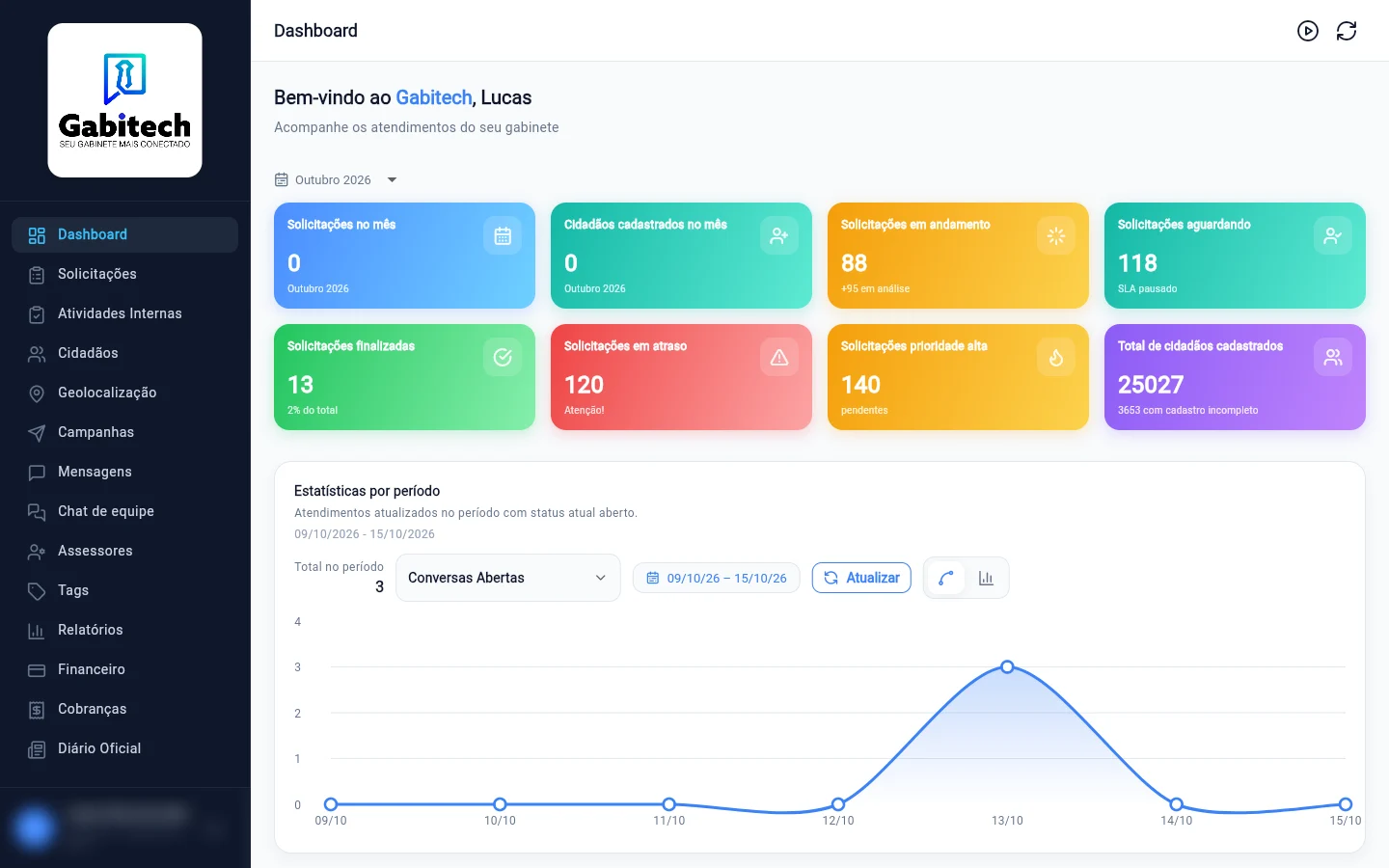Click warning triangle icon on Solicitações em atraso card
Screen dimensions: 1389x868
(x=779, y=357)
